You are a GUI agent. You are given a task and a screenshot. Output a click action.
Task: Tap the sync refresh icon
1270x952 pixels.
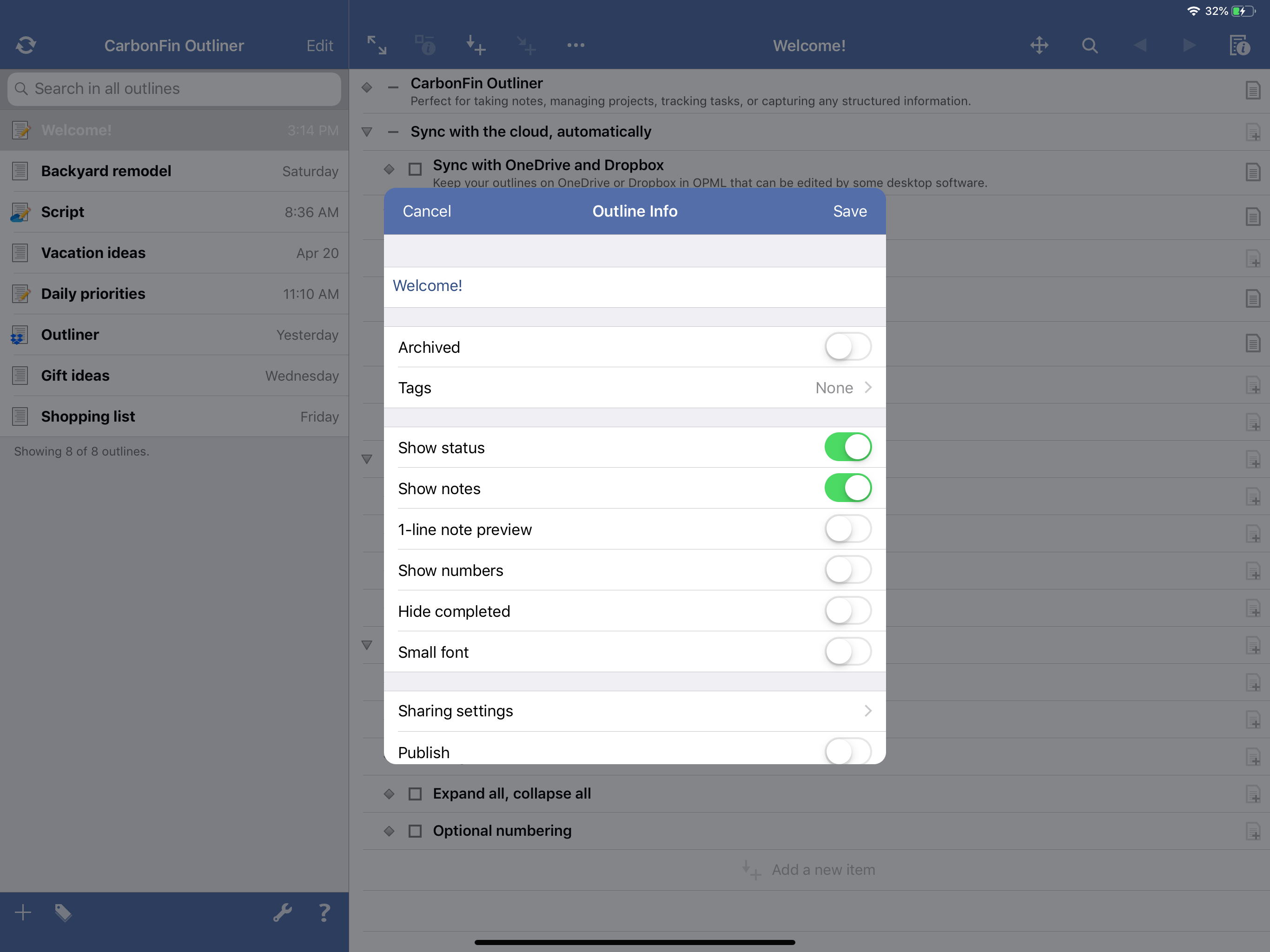click(x=26, y=45)
